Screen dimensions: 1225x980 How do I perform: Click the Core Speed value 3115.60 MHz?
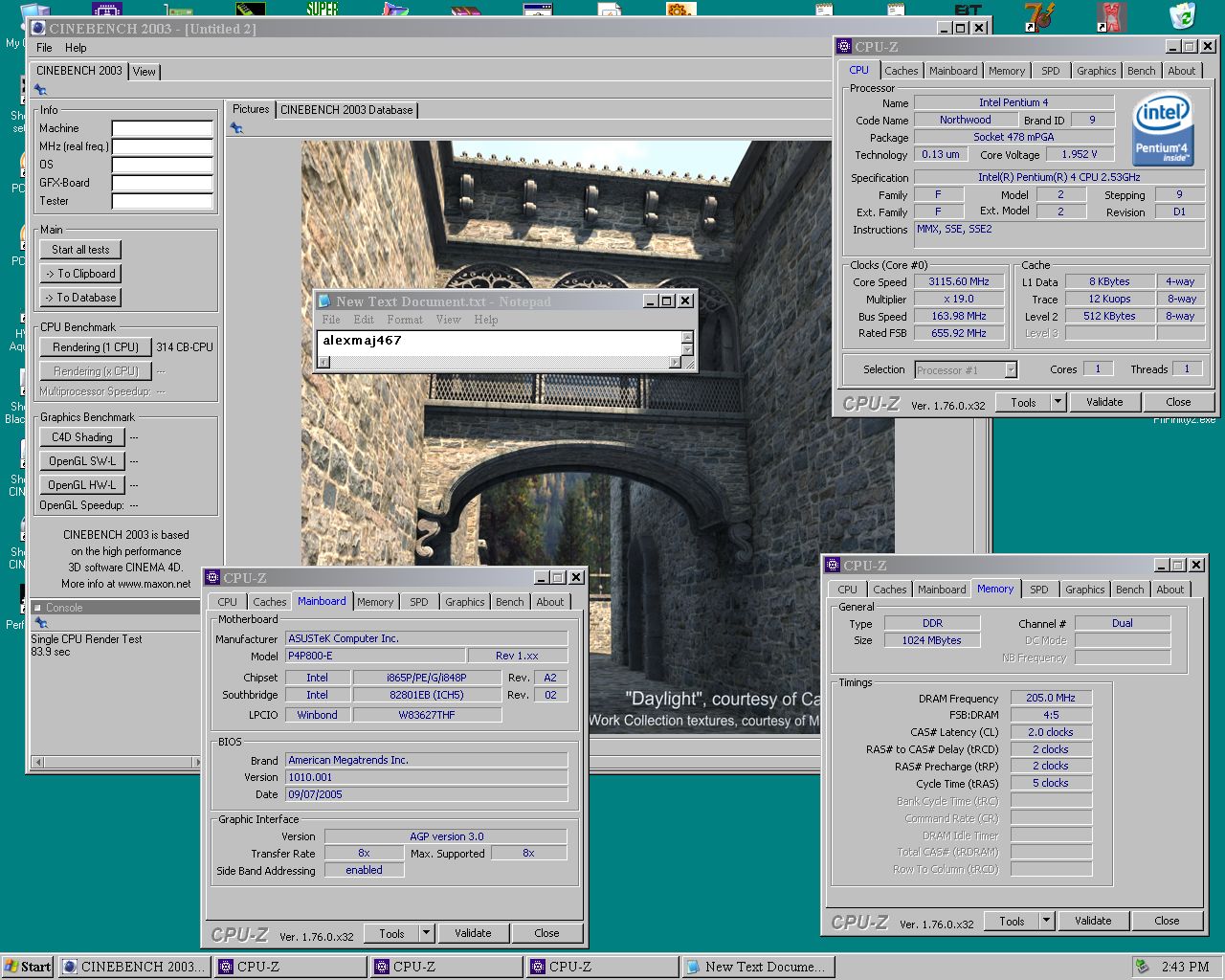[958, 282]
